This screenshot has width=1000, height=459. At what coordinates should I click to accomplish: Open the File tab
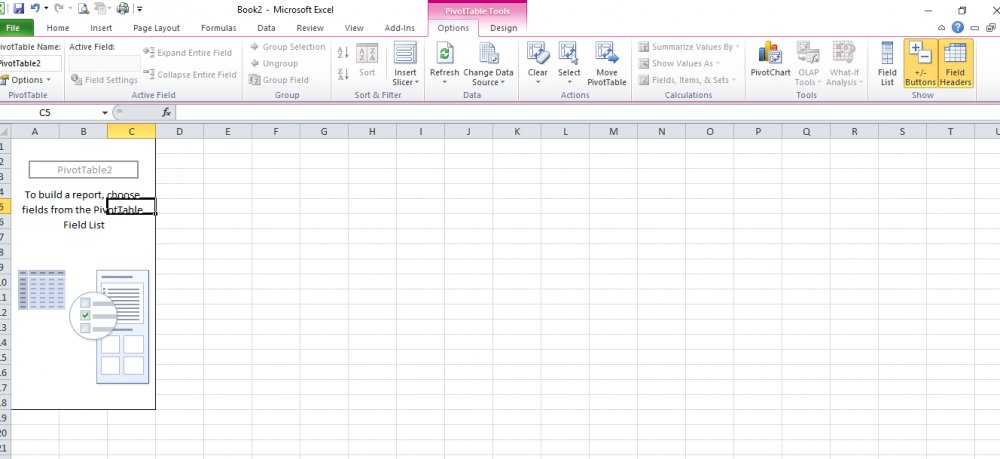click(x=14, y=28)
